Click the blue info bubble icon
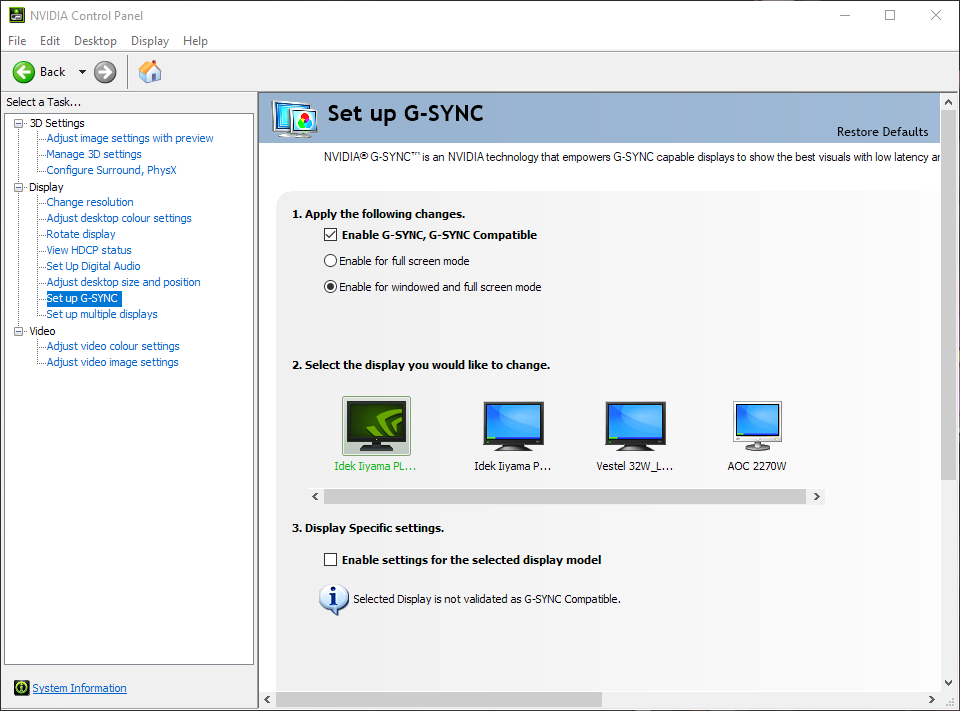 point(334,599)
